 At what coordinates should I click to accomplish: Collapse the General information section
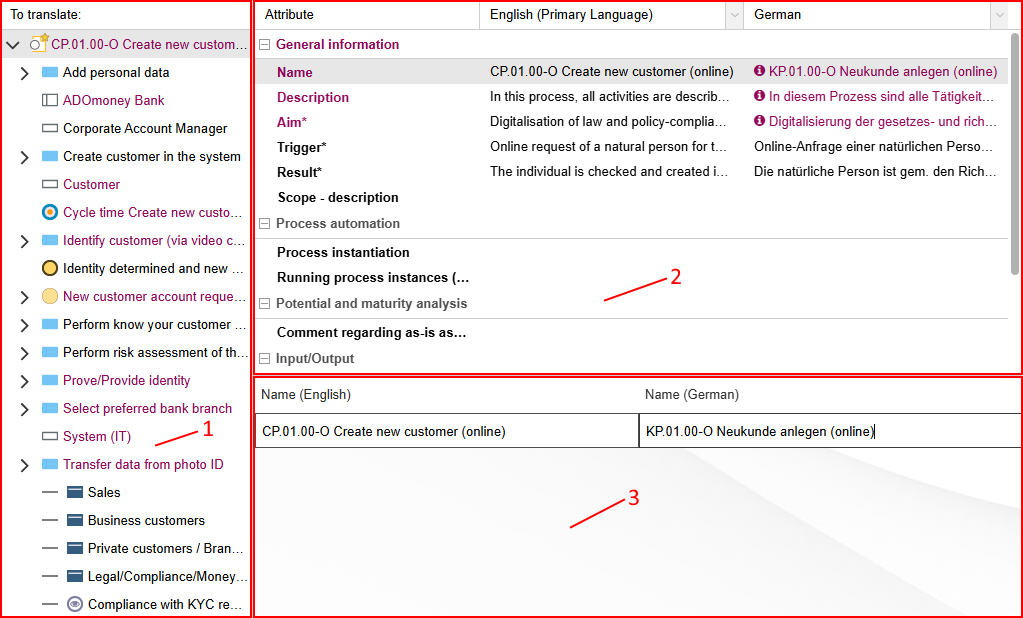(265, 45)
